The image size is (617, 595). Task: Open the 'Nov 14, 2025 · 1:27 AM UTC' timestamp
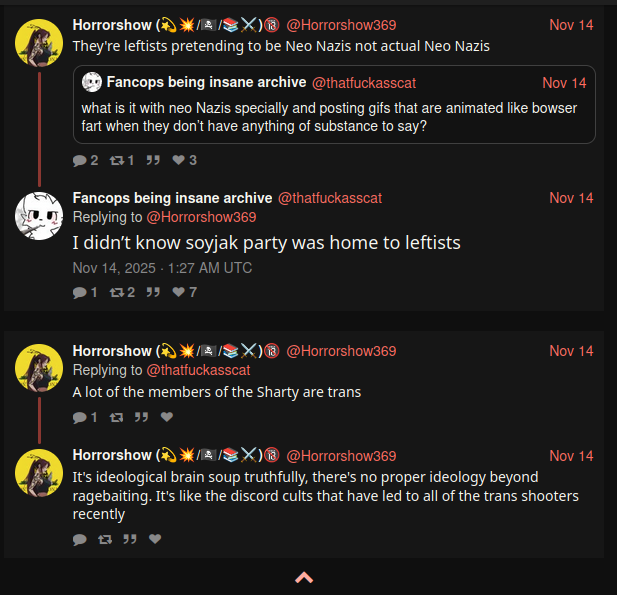point(162,268)
